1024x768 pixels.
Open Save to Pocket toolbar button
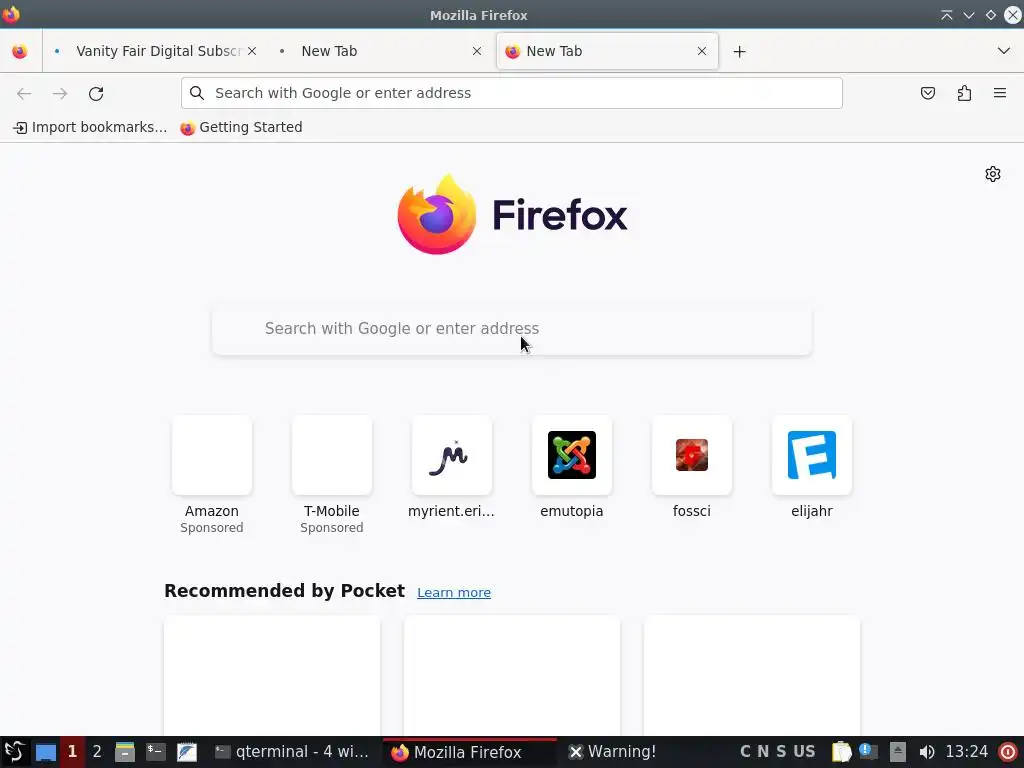(927, 93)
